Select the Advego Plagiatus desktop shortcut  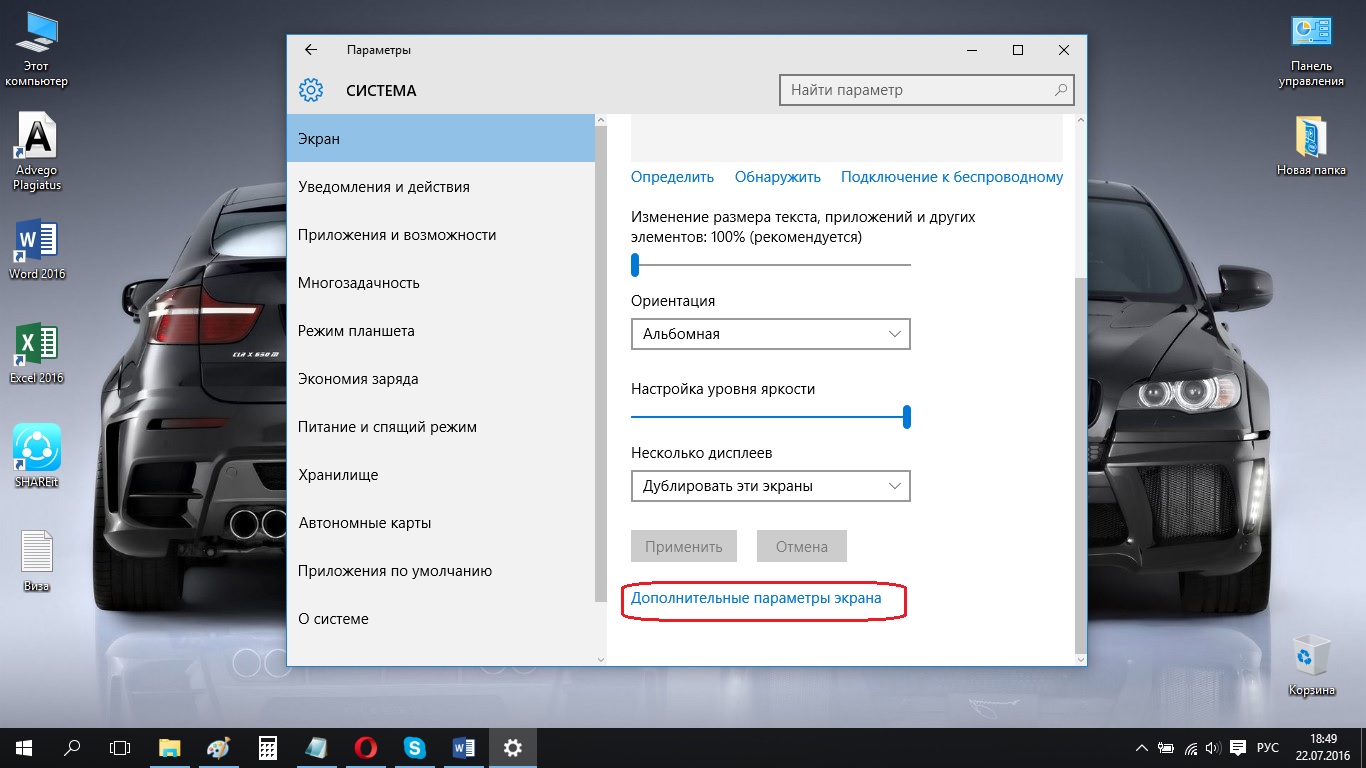pos(36,151)
